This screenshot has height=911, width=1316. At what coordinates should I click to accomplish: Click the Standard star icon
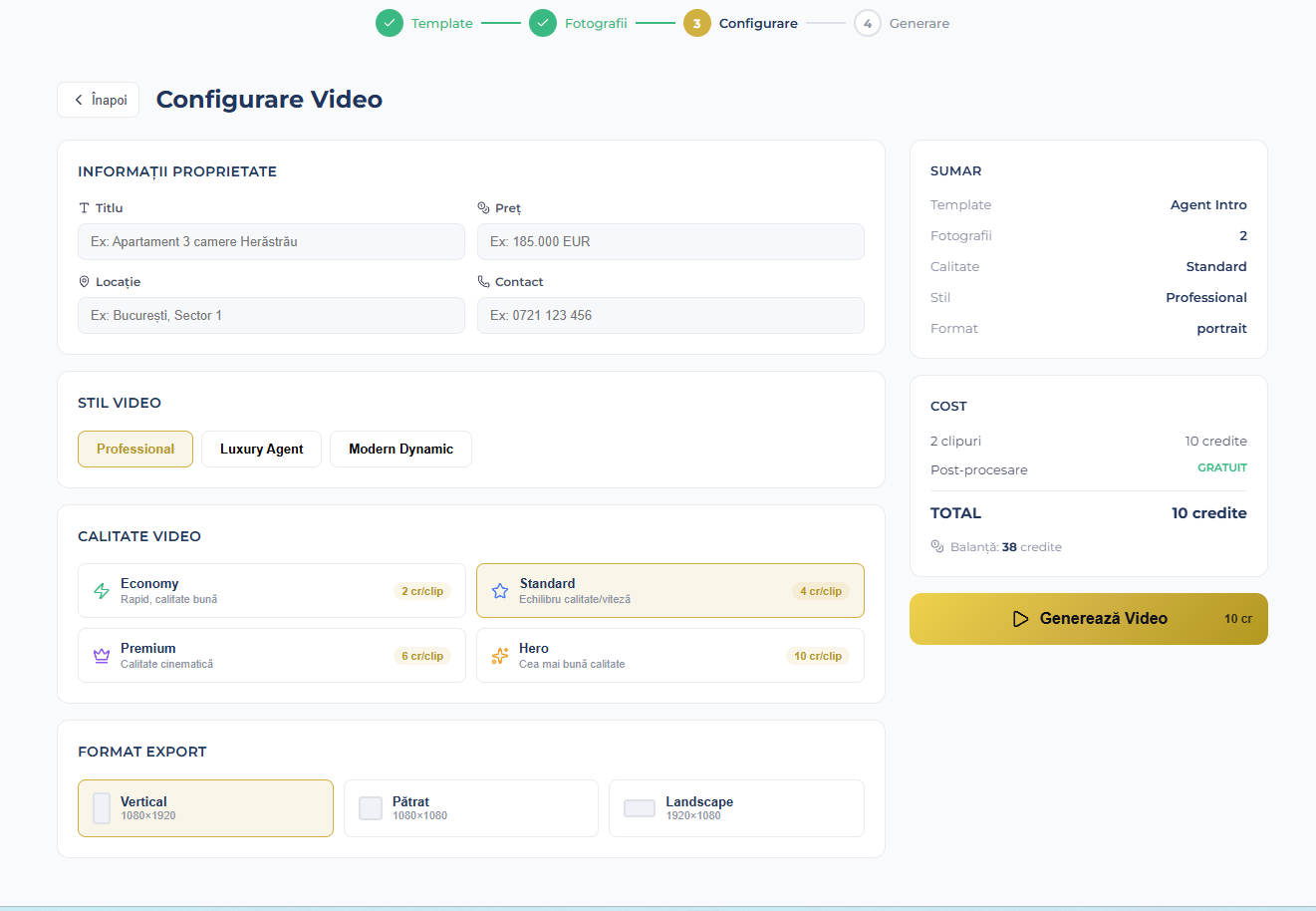click(x=500, y=591)
